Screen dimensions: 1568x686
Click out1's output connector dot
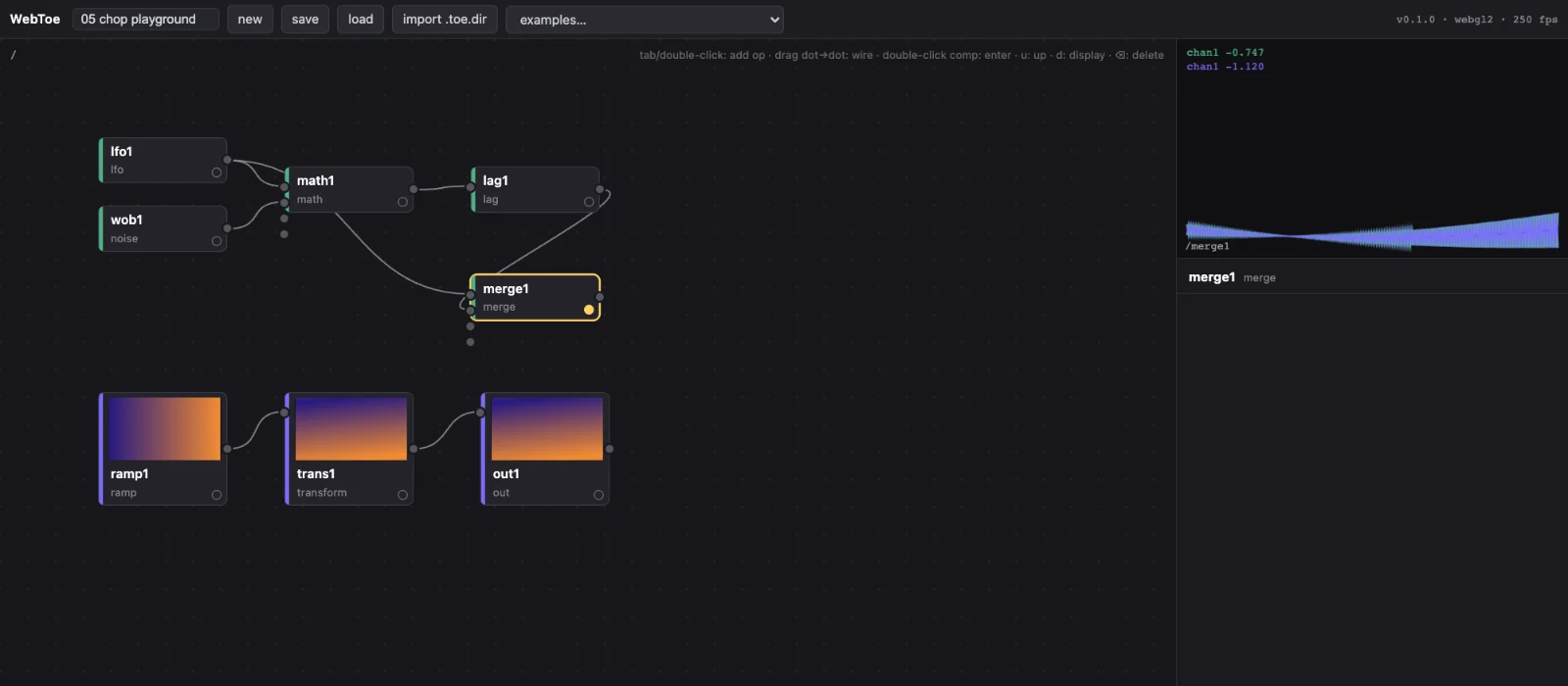[x=610, y=449]
